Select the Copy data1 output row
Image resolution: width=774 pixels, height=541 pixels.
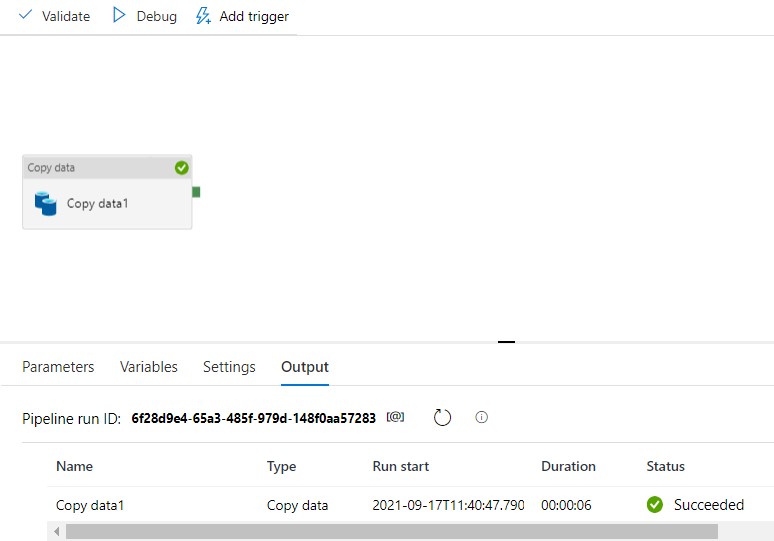(411, 505)
